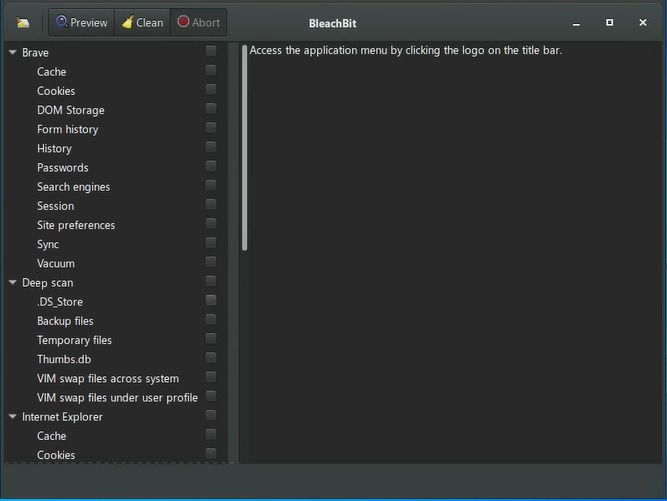Select the Backup files entry
Viewport: 667px width, 501px height.
[x=65, y=321]
